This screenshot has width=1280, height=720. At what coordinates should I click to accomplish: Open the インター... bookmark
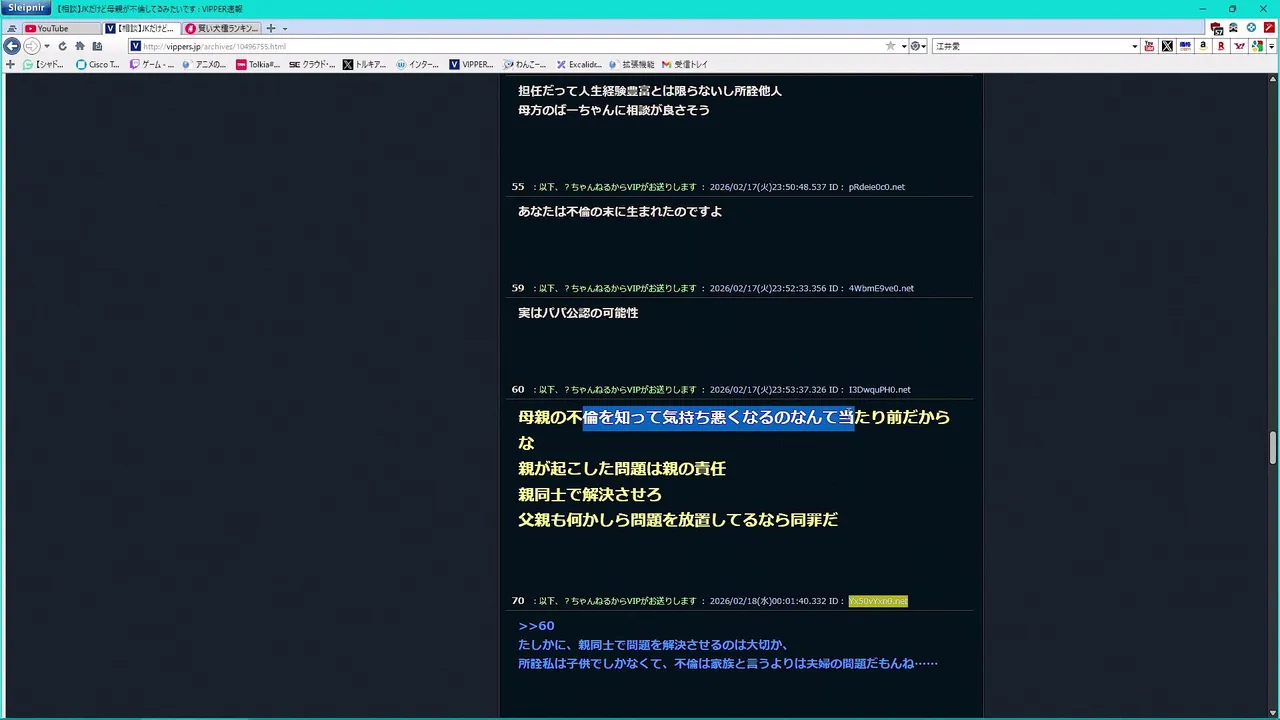pyautogui.click(x=418, y=64)
